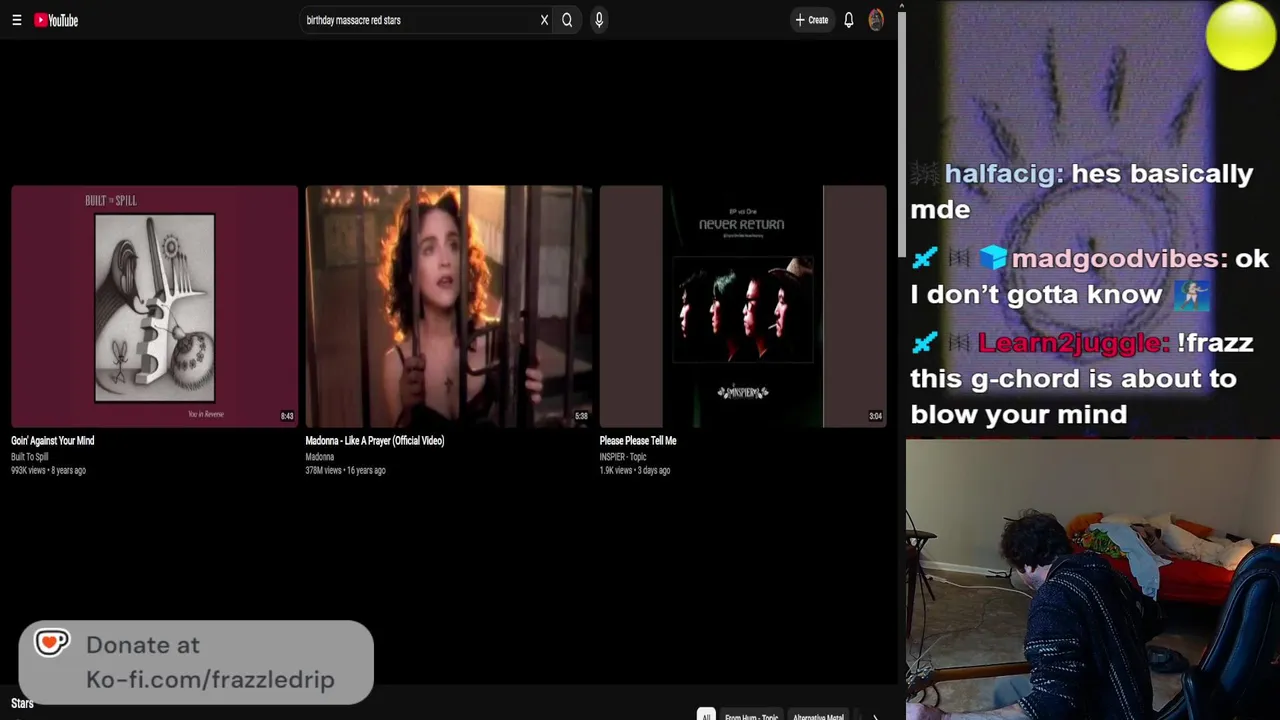Click the '5:38' duration badge
The image size is (1280, 720).
click(x=581, y=416)
